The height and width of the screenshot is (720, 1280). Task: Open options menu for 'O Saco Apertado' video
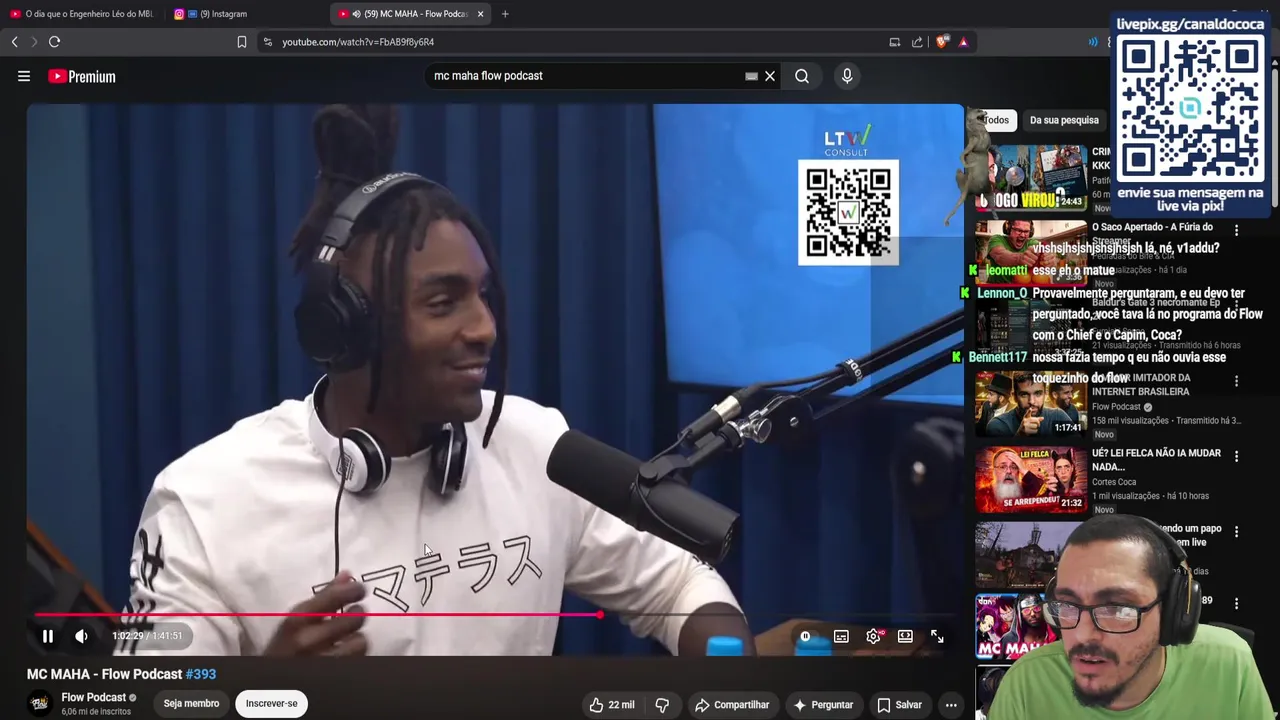coord(1236,230)
